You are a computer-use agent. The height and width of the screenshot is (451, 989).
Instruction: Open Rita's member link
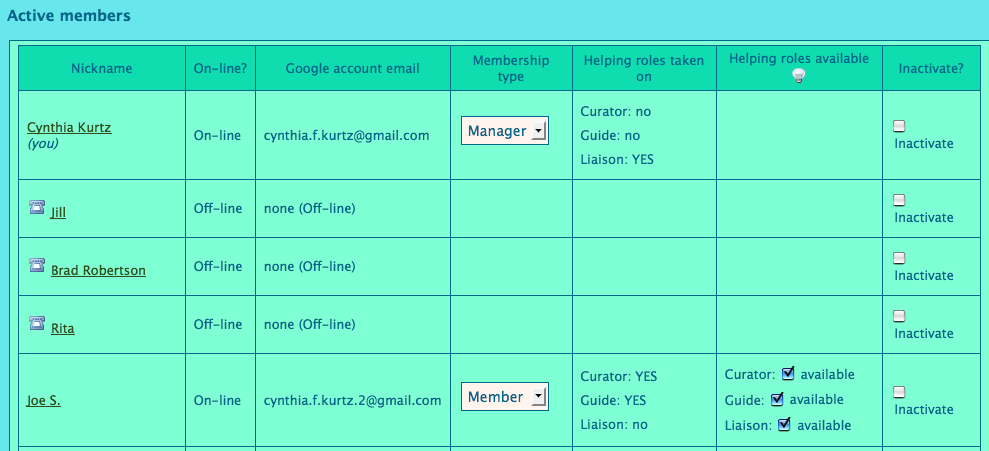click(62, 329)
